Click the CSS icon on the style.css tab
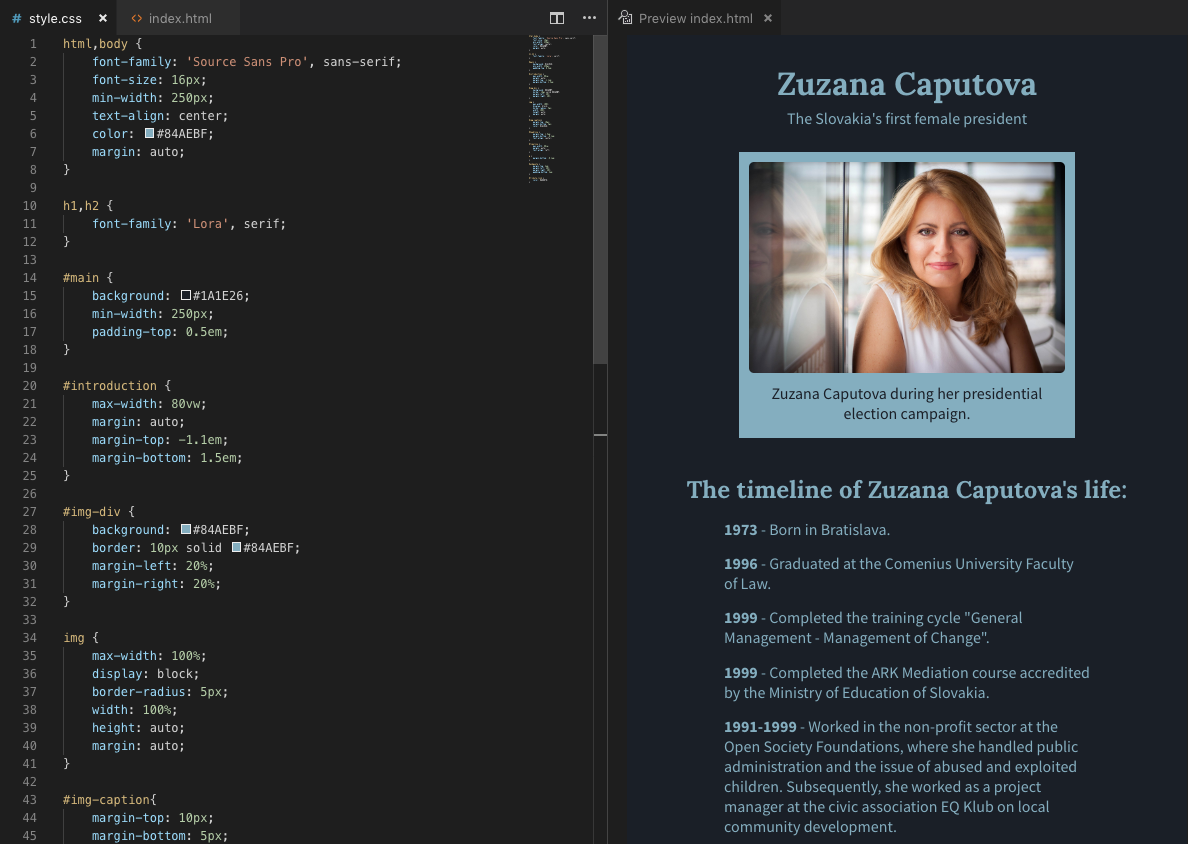The image size is (1188, 844). point(15,17)
